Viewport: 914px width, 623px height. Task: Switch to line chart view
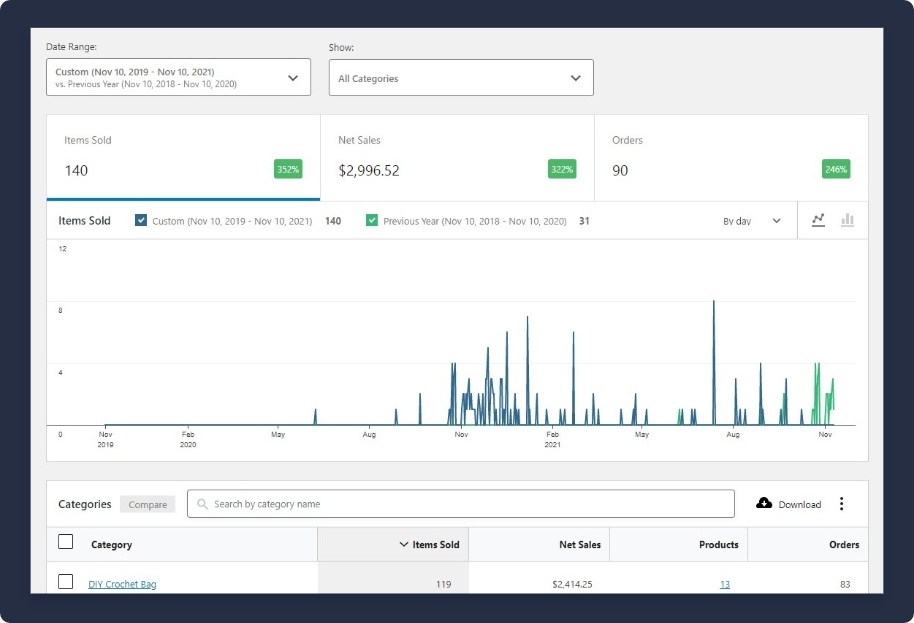(x=818, y=220)
